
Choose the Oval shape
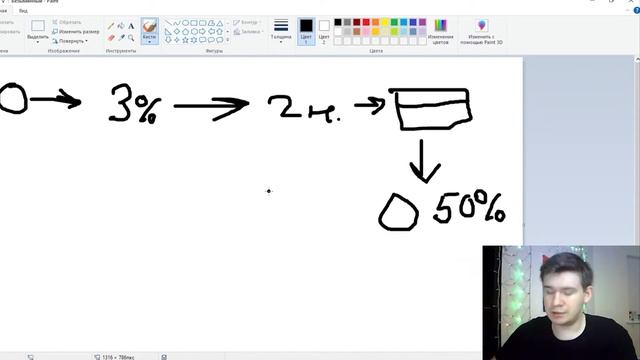tap(185, 23)
